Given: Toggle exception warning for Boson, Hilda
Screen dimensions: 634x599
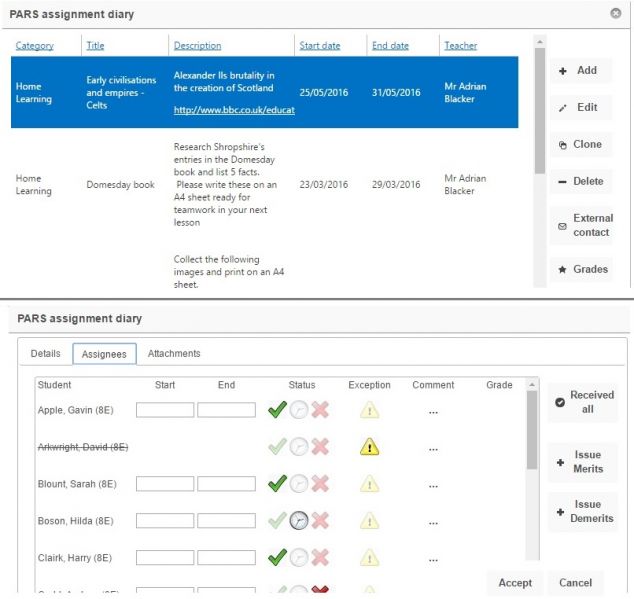Looking at the screenshot, I should pyautogui.click(x=369, y=521).
